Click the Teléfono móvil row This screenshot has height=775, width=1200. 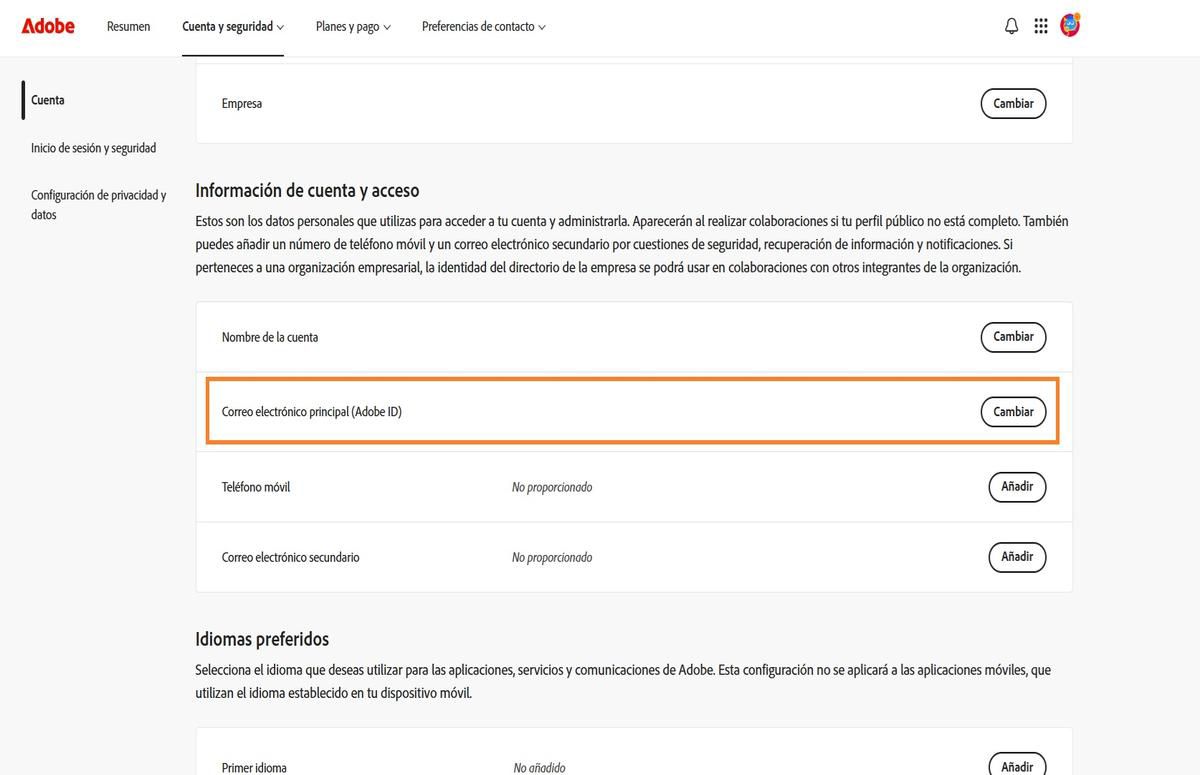click(600, 487)
